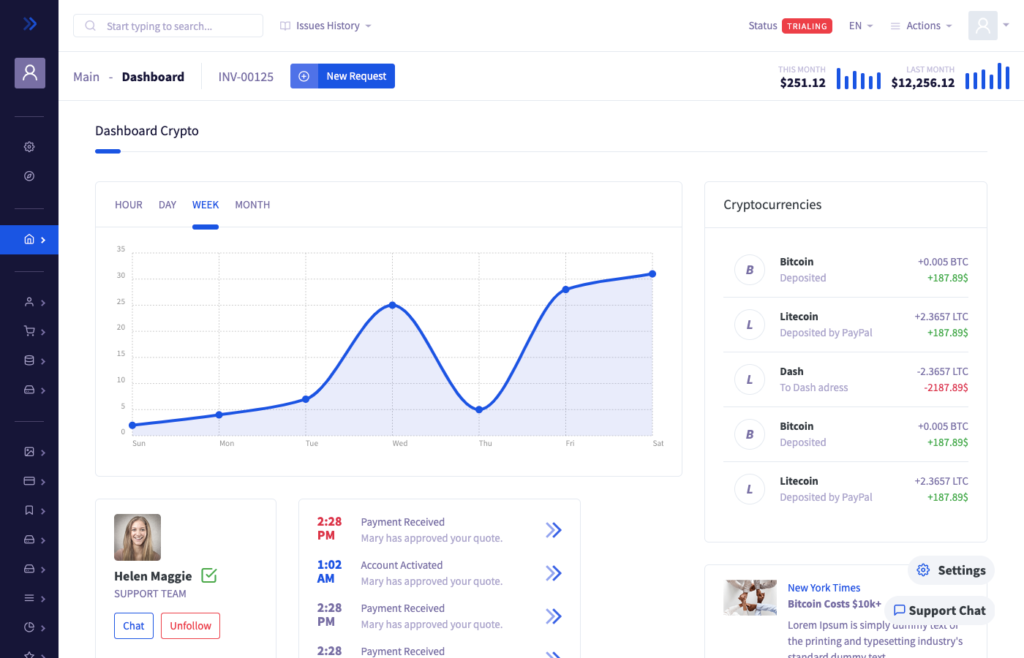The image size is (1024, 658).
Task: Open the image gallery icon in the sidebar
Action: [29, 452]
